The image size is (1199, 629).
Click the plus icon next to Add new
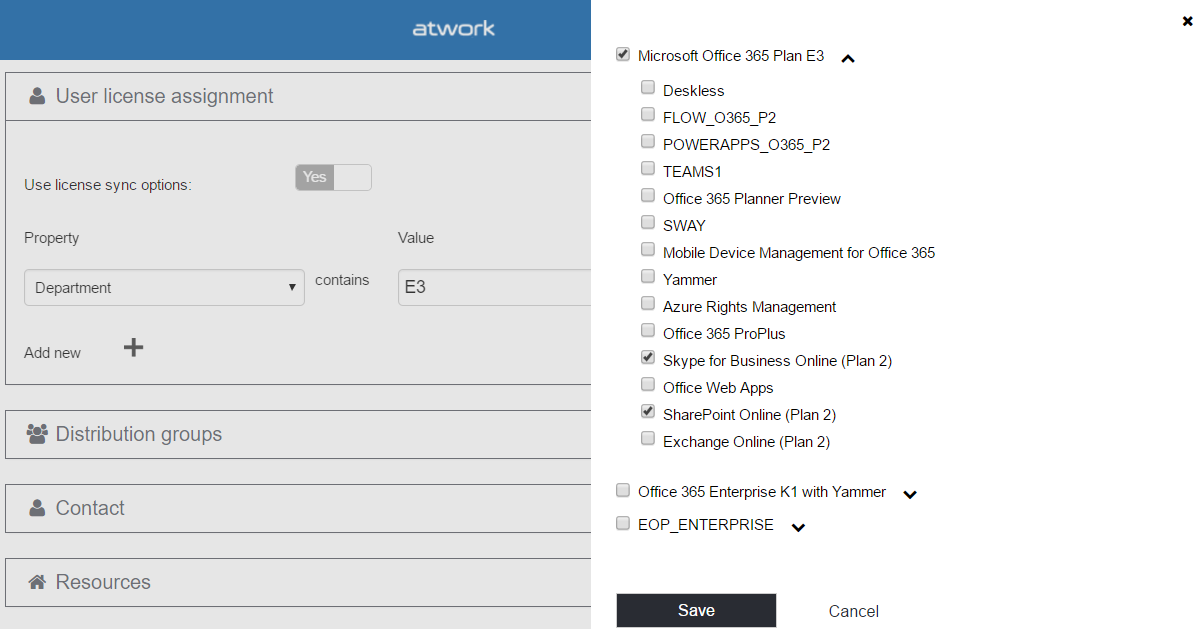coord(133,348)
